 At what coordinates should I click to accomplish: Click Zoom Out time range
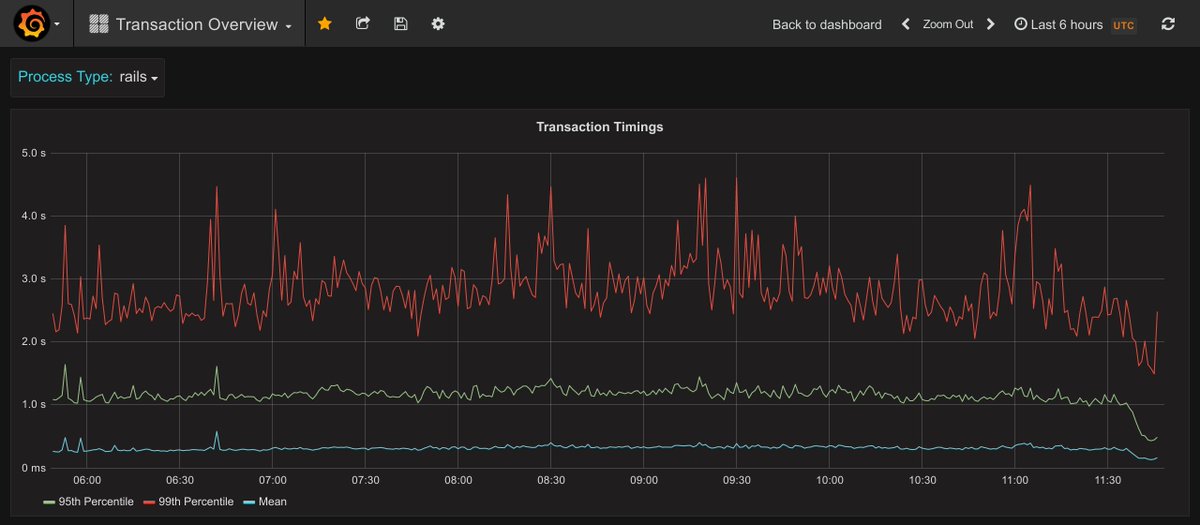click(948, 24)
